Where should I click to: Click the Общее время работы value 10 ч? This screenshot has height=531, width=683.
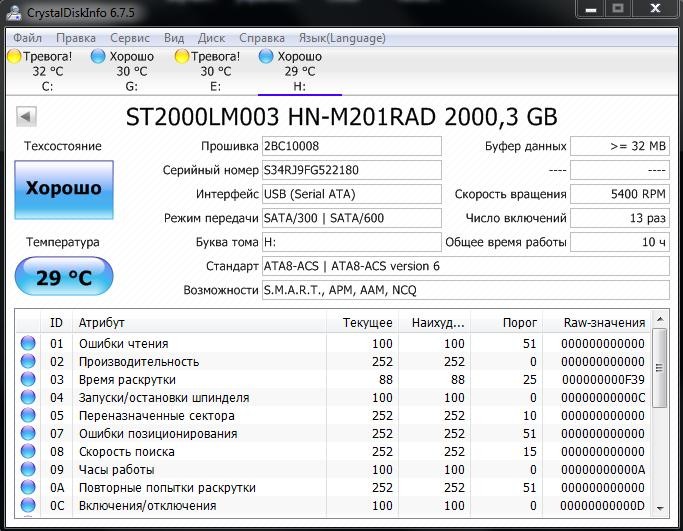[x=620, y=242]
